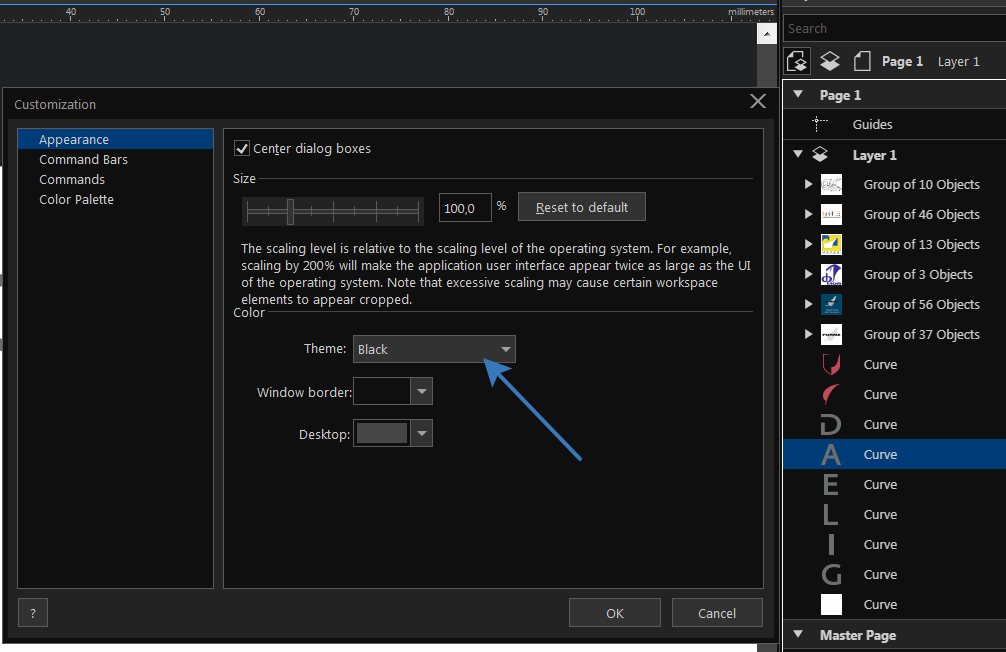Select thumbnail of Group of 46 Objects
This screenshot has height=652, width=1006.
pyautogui.click(x=831, y=214)
